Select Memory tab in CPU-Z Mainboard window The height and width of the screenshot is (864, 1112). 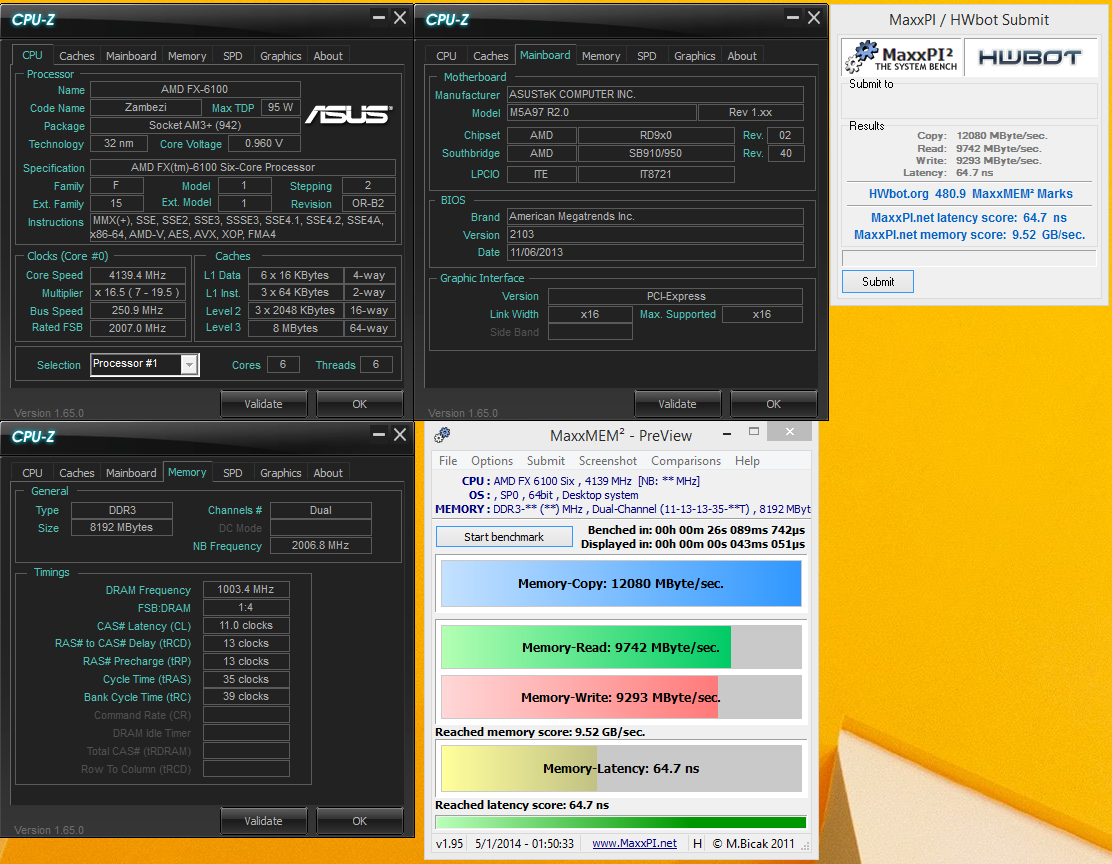coord(601,56)
